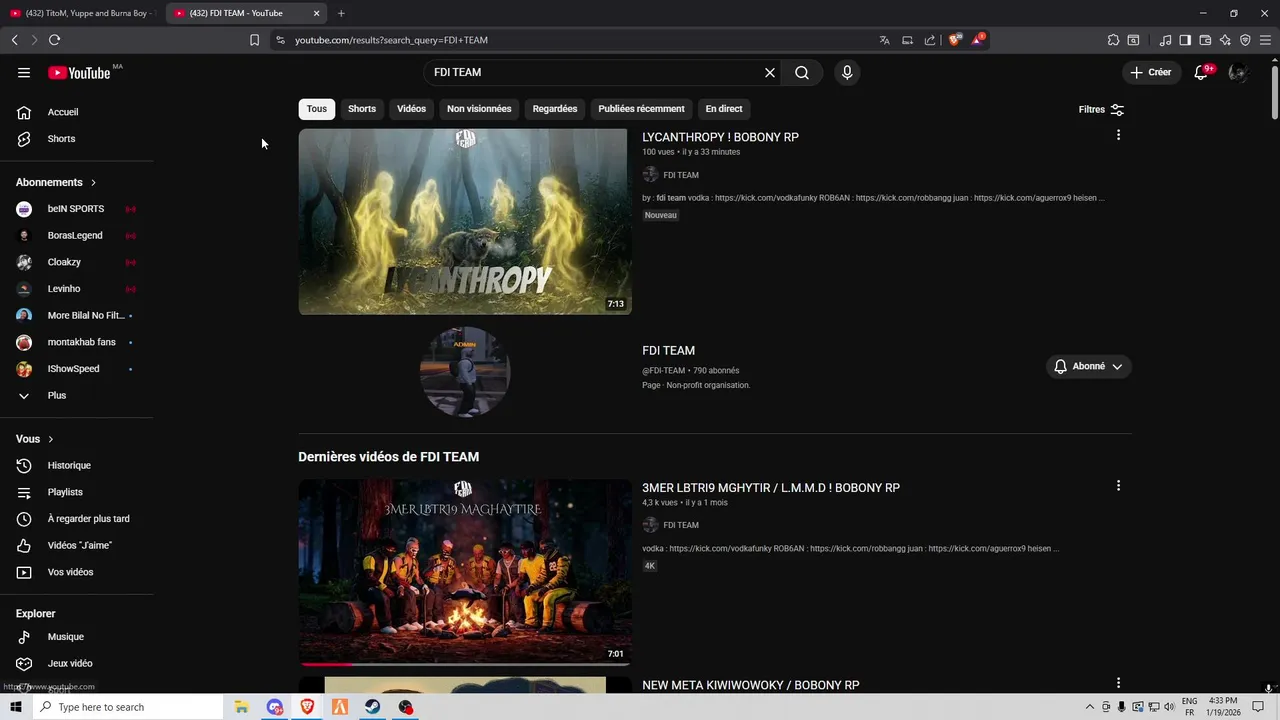The image size is (1280, 720).
Task: Click the share page icon
Action: tap(930, 40)
